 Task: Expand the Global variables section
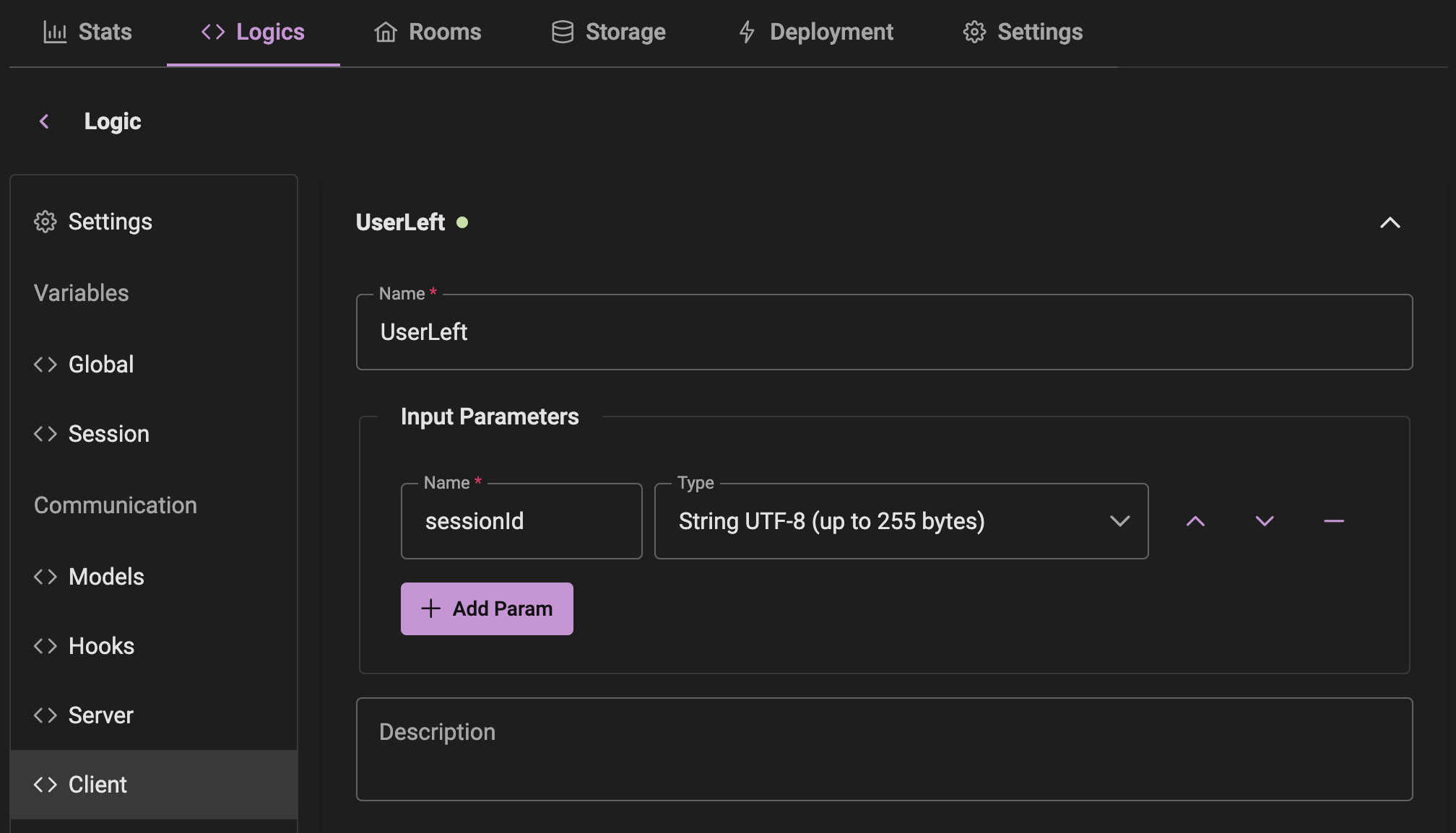click(100, 362)
